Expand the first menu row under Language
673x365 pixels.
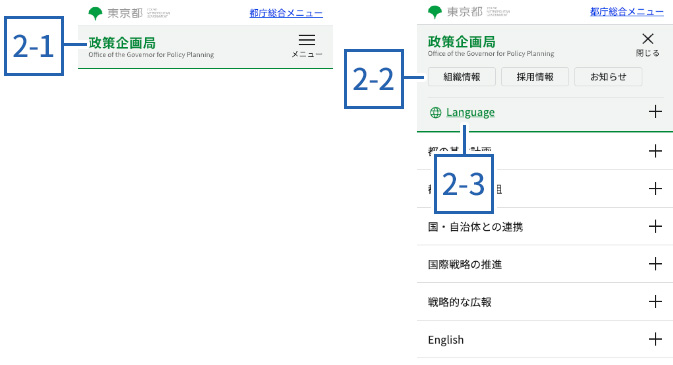(655, 151)
